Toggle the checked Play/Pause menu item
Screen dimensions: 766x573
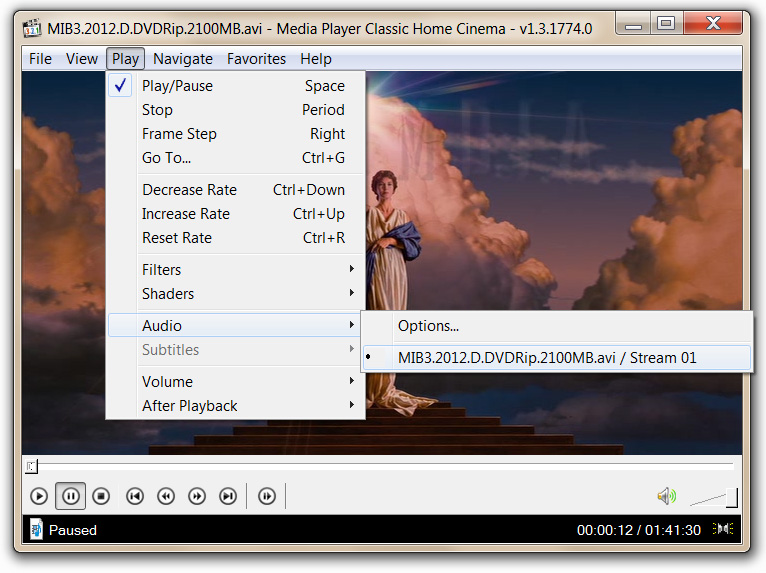point(236,86)
